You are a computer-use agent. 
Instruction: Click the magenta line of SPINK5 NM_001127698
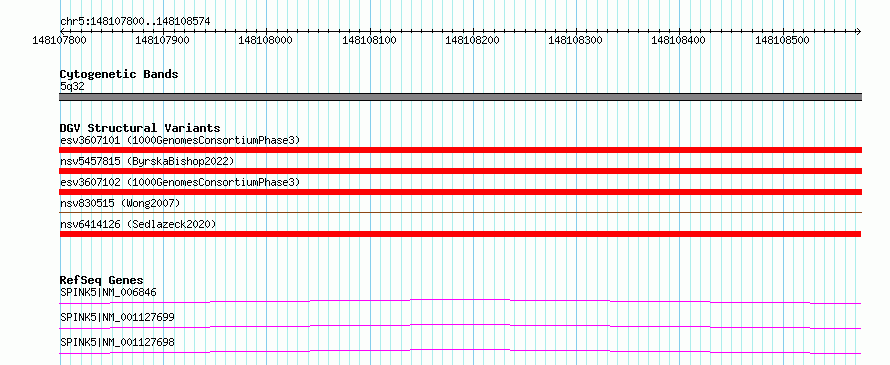coord(460,350)
